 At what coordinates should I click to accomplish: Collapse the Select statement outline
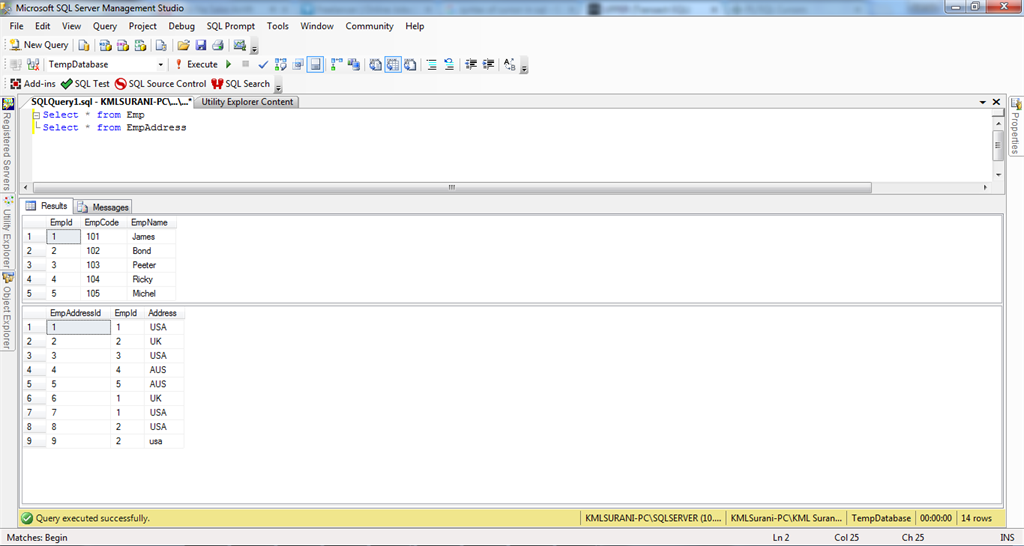[x=37, y=115]
